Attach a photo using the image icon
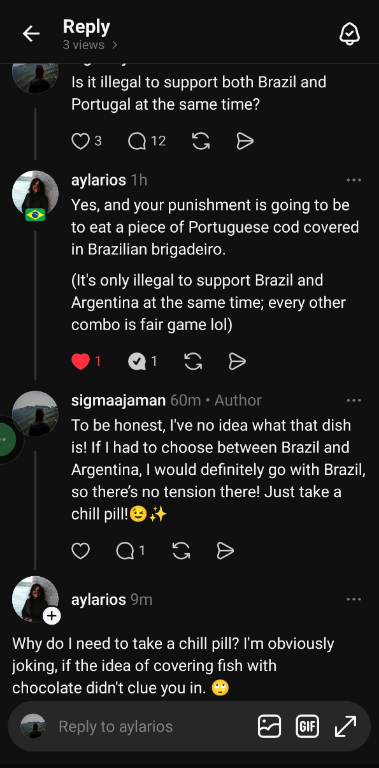Screen dimensions: 379x768 (x=269, y=726)
